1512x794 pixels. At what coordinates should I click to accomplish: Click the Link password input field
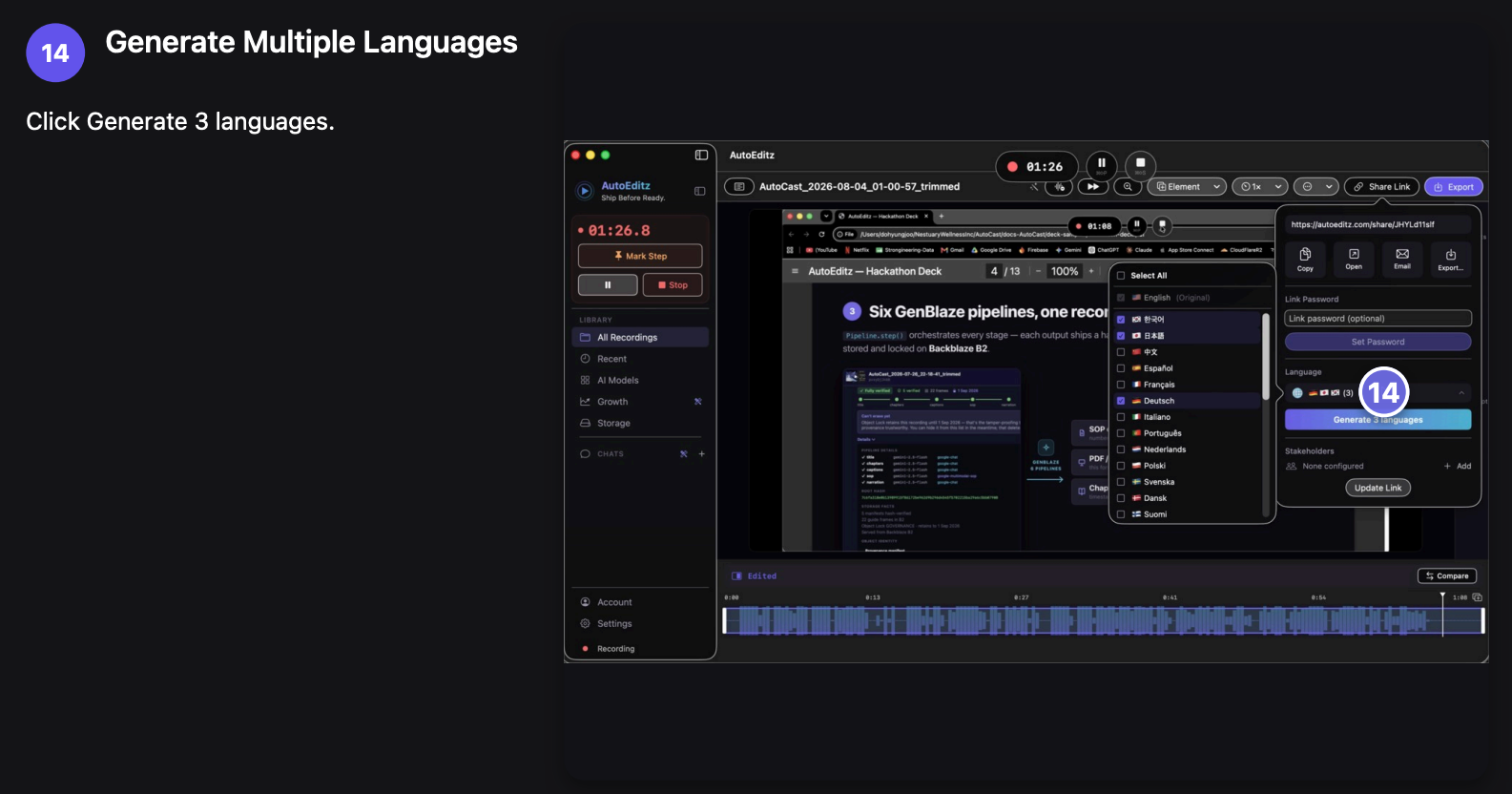(x=1377, y=319)
